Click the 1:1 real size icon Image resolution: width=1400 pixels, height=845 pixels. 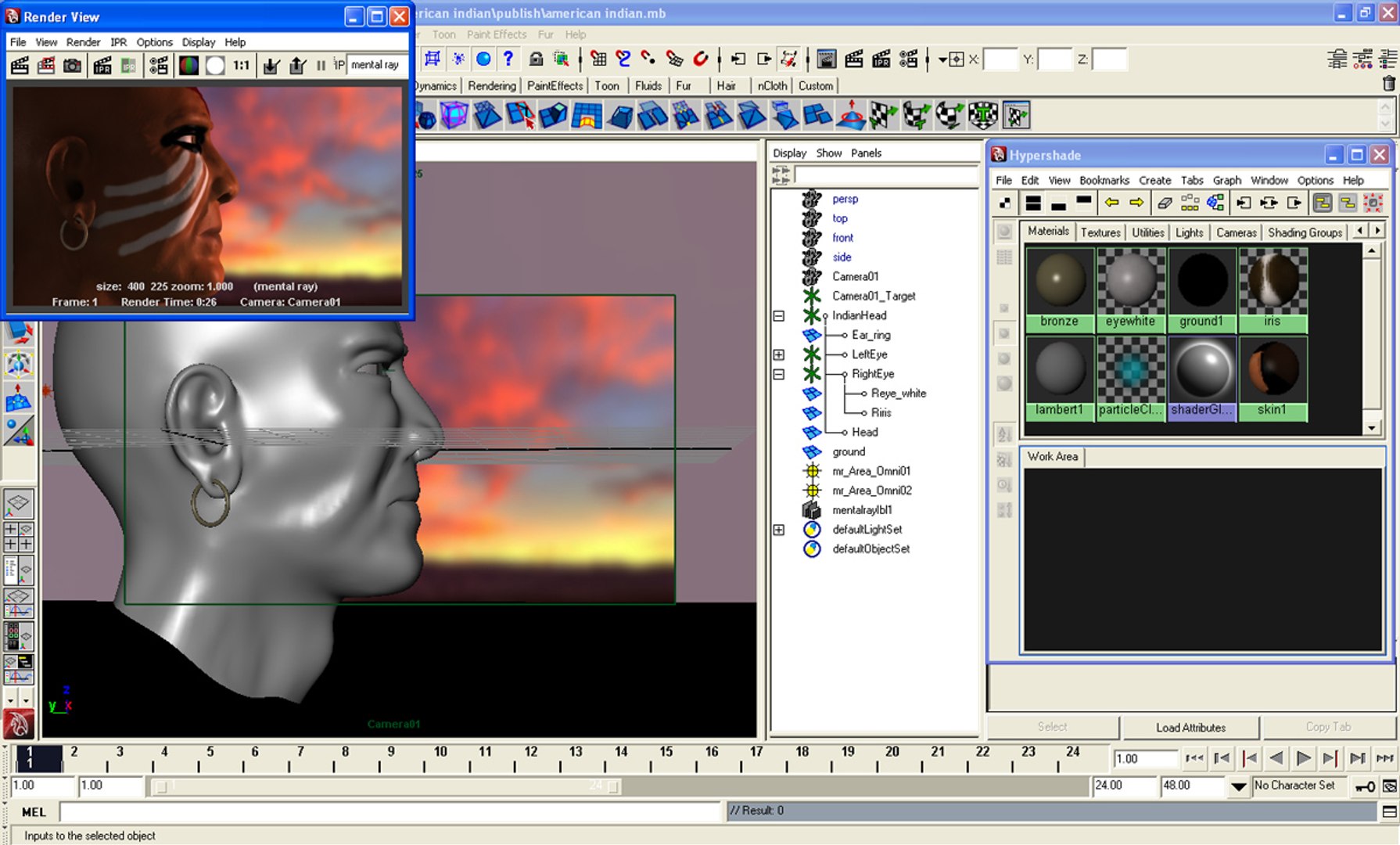[x=242, y=66]
